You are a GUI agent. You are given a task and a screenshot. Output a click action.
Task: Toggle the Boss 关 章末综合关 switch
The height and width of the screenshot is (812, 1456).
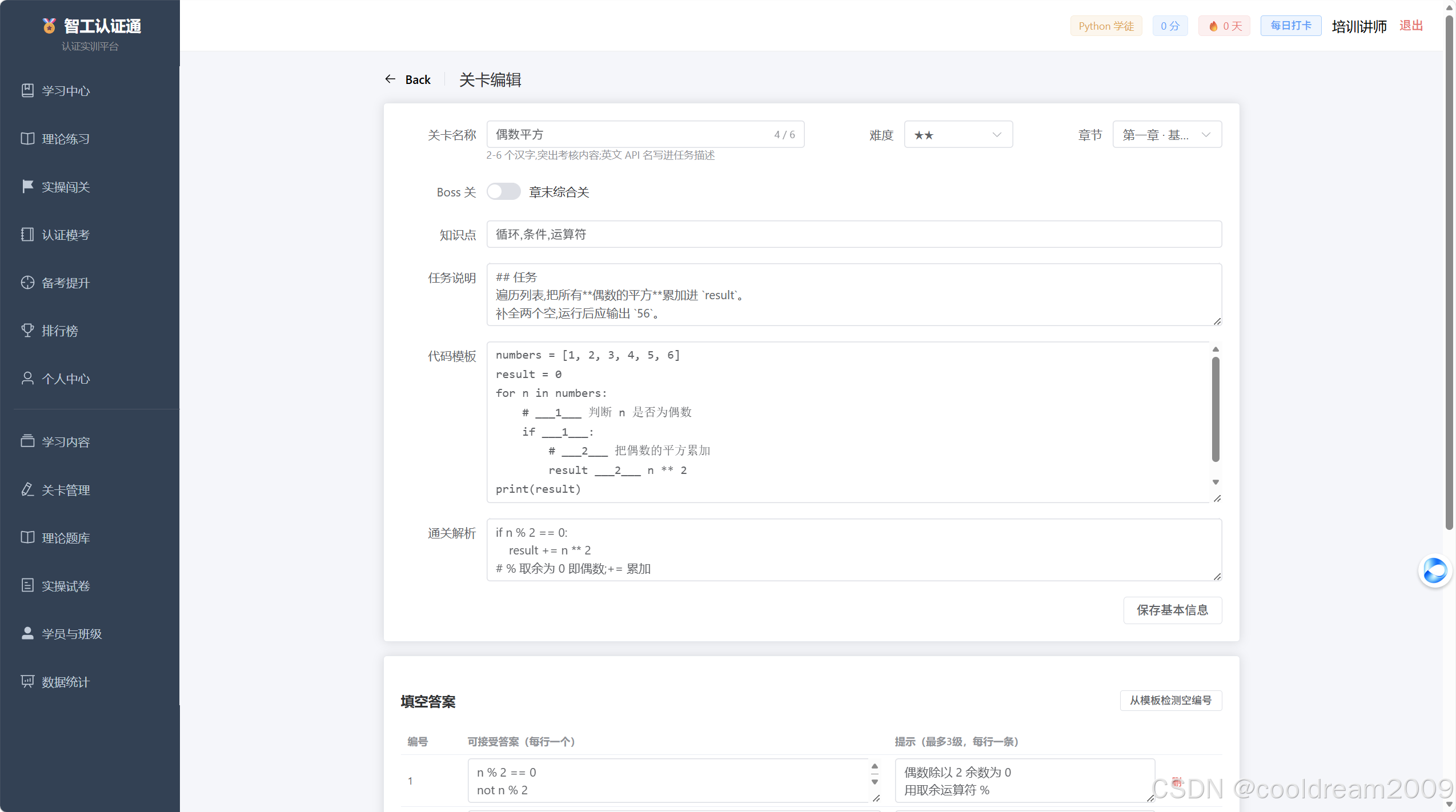coord(503,191)
